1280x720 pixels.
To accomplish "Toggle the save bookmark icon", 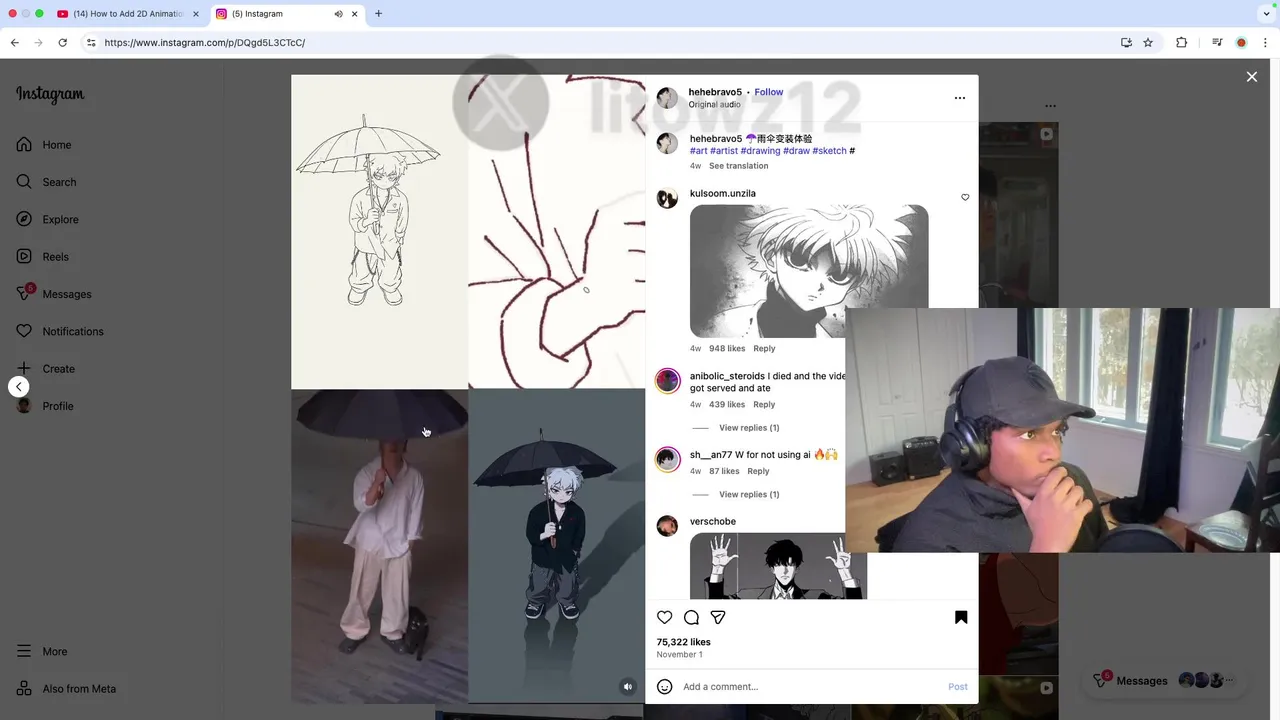I will tap(961, 617).
